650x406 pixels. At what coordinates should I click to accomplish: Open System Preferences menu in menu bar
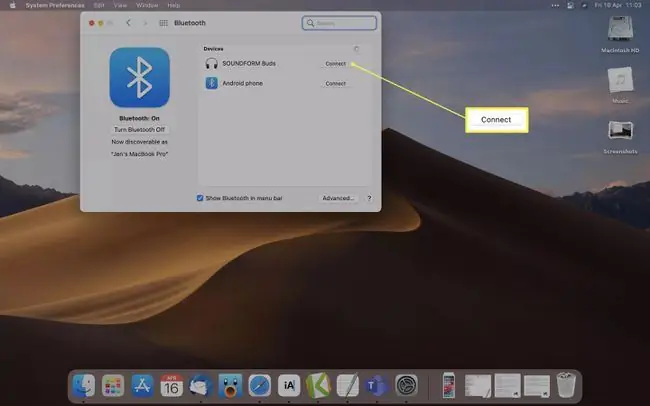pos(55,5)
